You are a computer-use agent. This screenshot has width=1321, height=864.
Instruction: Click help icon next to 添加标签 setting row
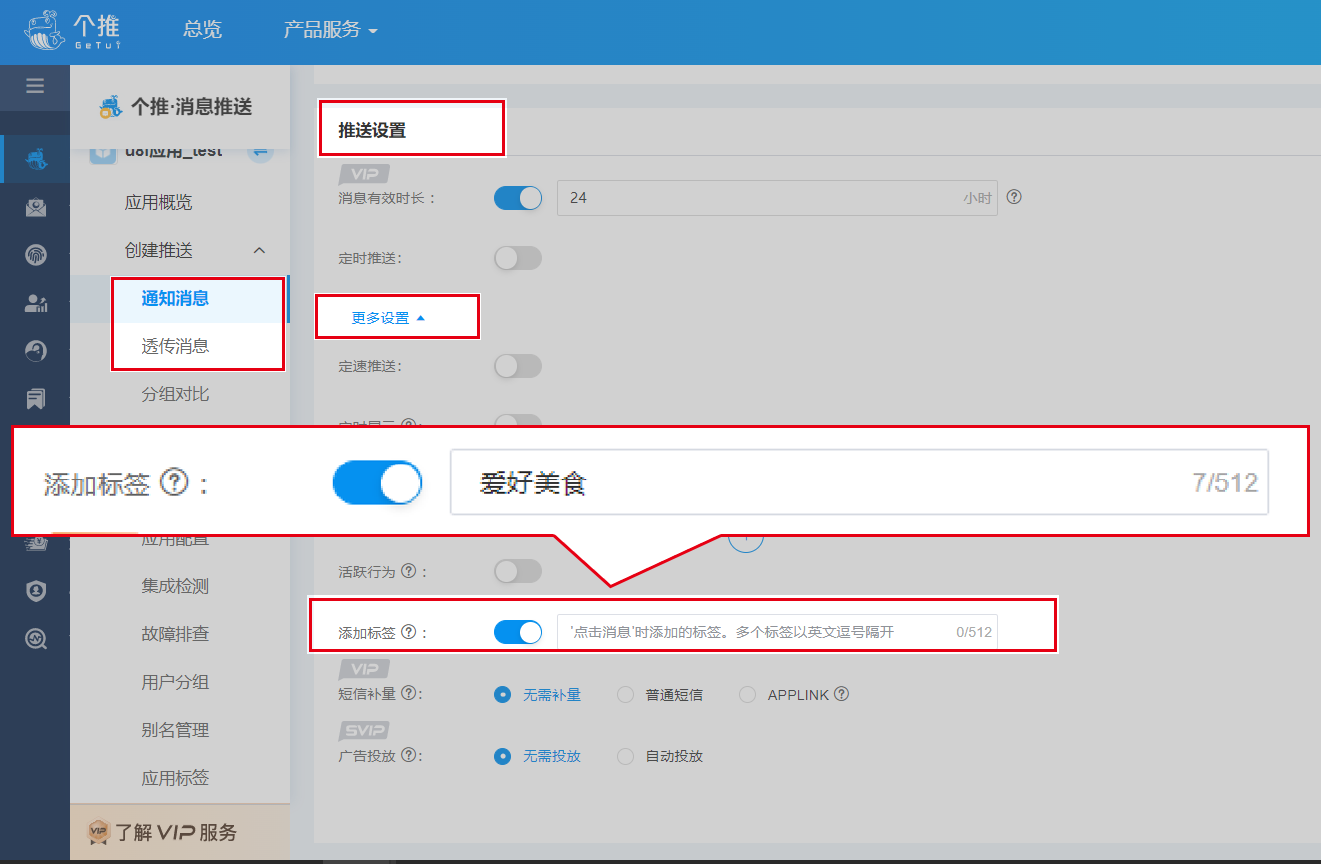pos(408,632)
